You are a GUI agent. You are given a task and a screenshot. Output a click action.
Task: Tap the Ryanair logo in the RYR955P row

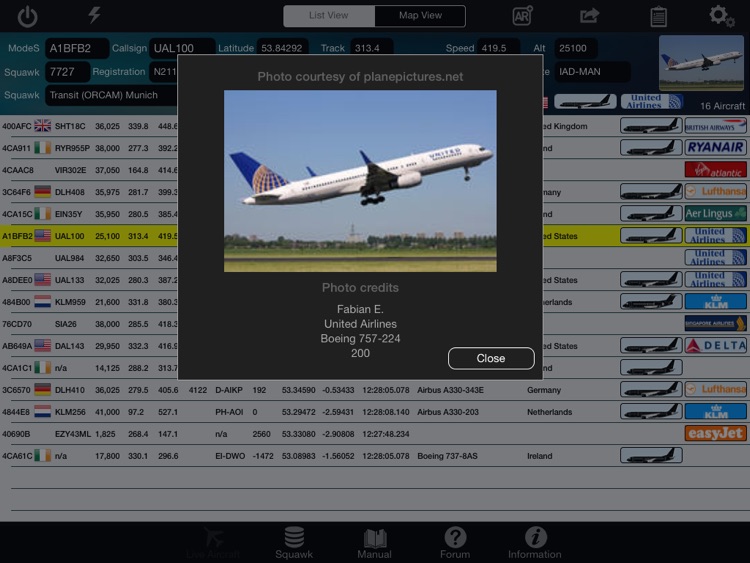tap(716, 148)
